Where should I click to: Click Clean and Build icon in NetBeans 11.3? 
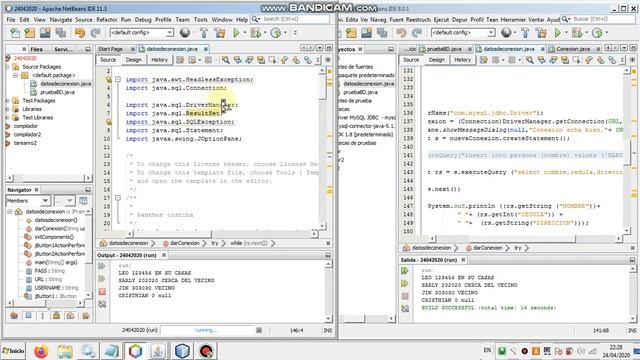(219, 33)
